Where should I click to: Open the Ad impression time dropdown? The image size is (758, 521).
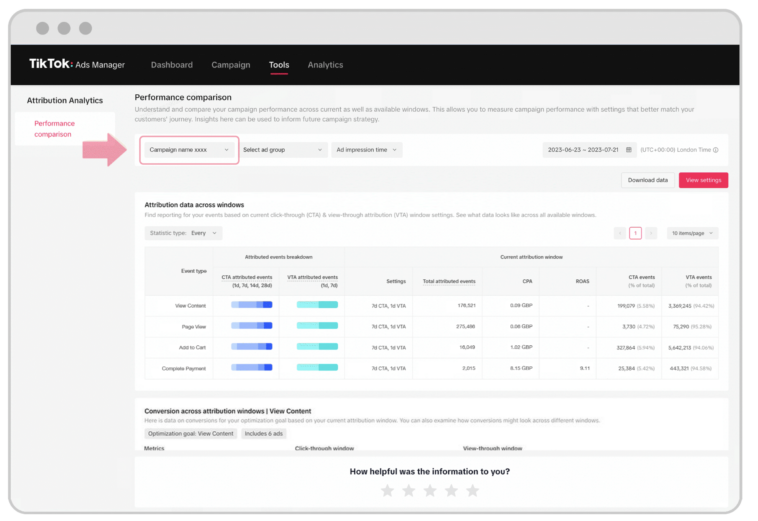pos(366,150)
